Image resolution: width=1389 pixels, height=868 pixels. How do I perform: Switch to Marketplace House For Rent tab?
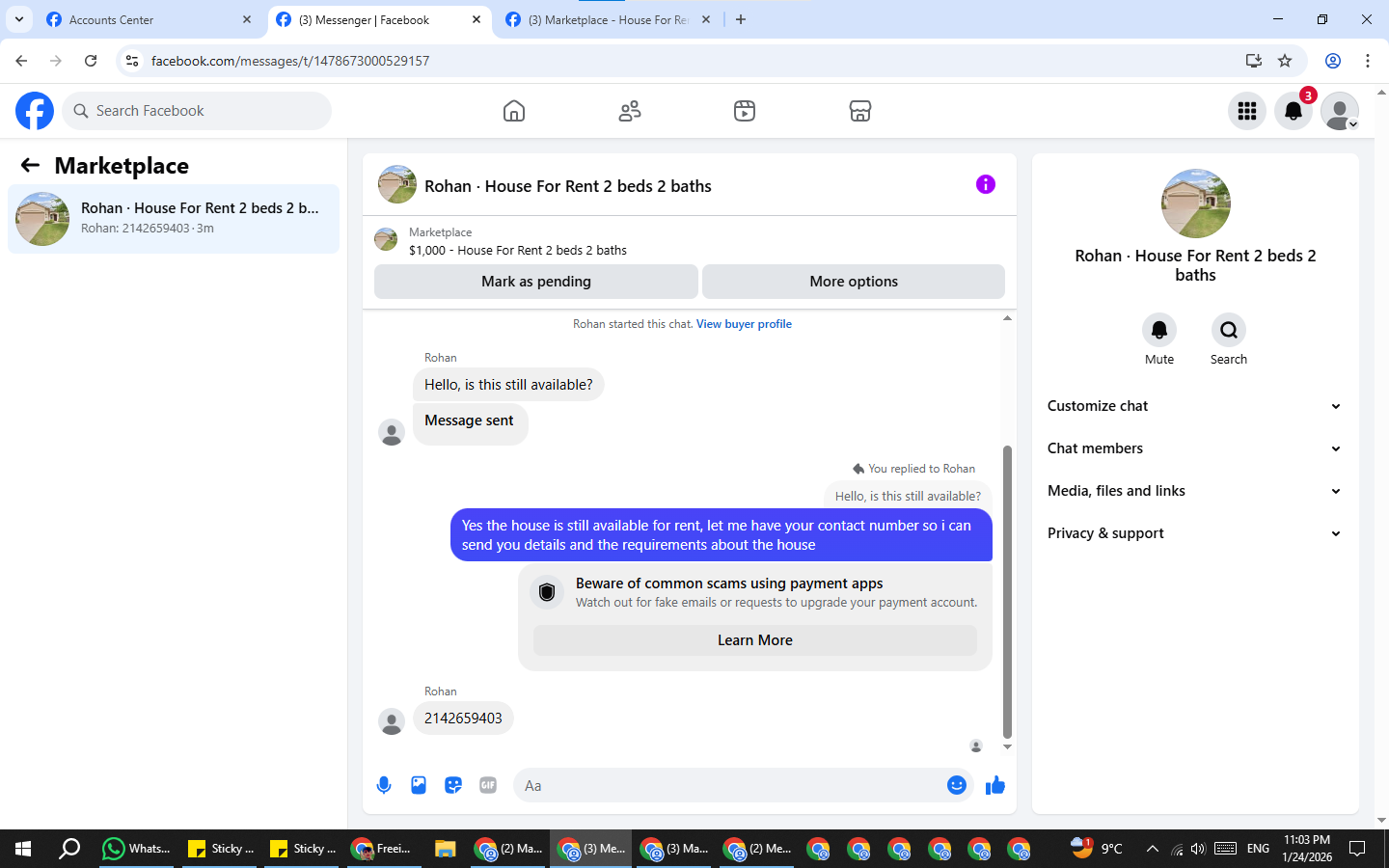[x=611, y=19]
